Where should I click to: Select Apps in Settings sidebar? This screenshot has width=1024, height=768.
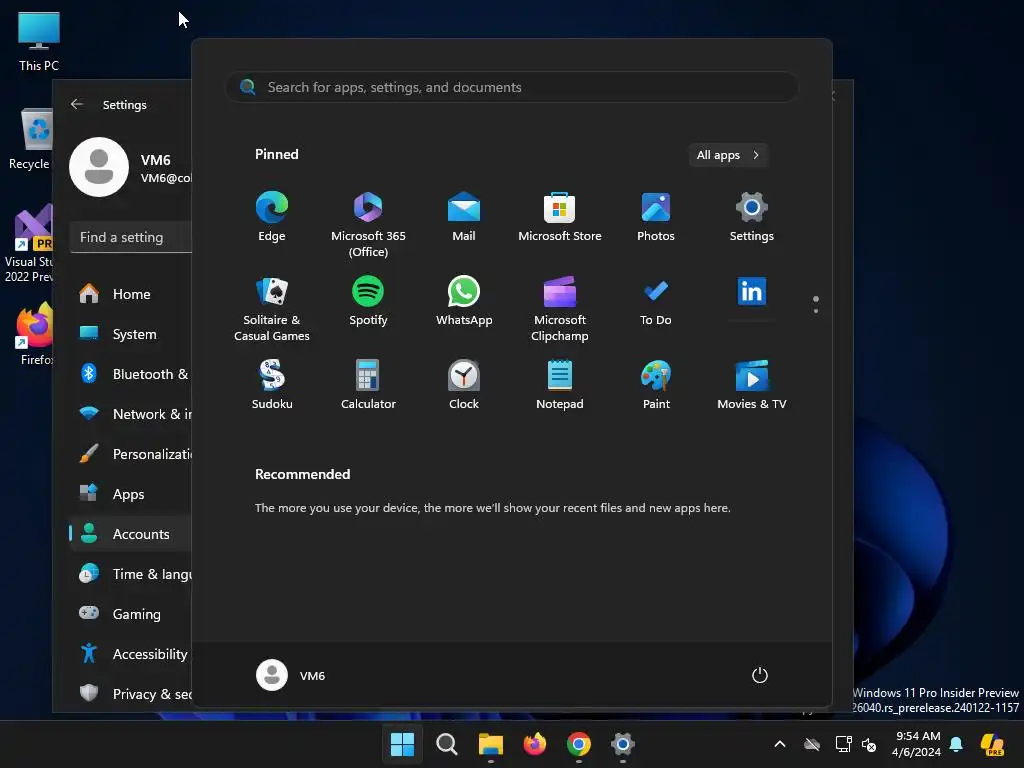tap(131, 494)
